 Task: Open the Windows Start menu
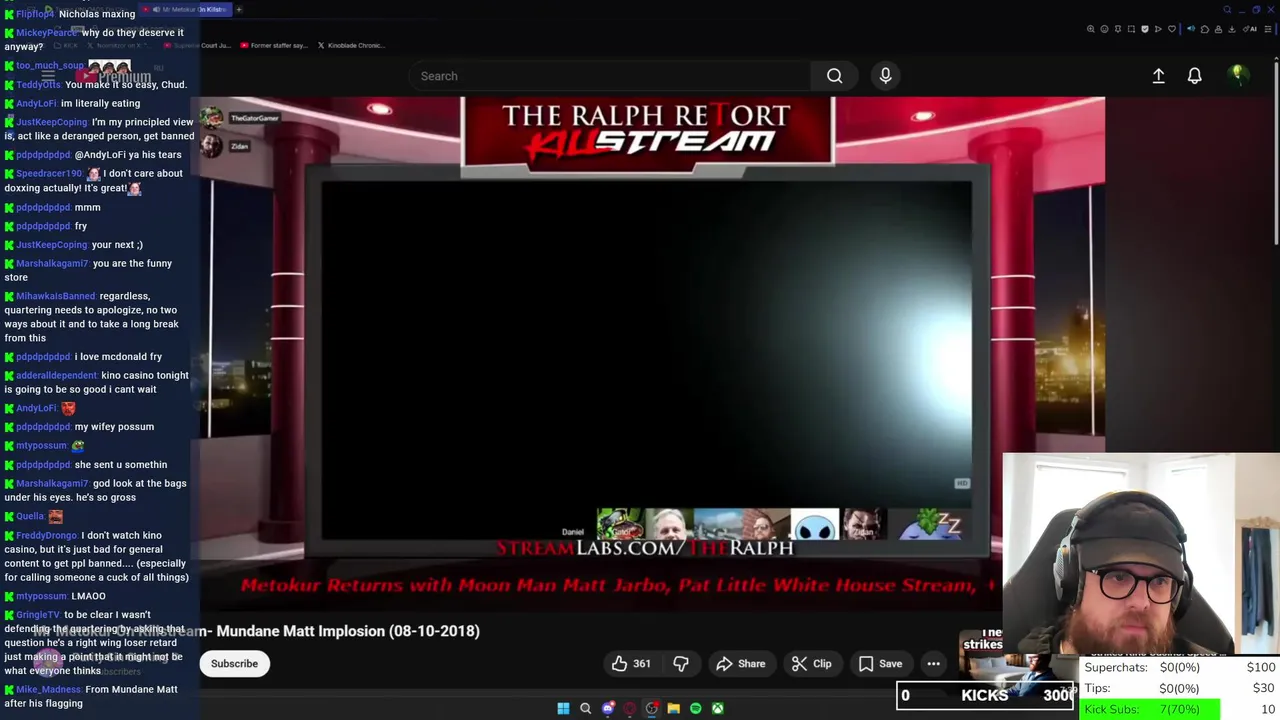(563, 708)
